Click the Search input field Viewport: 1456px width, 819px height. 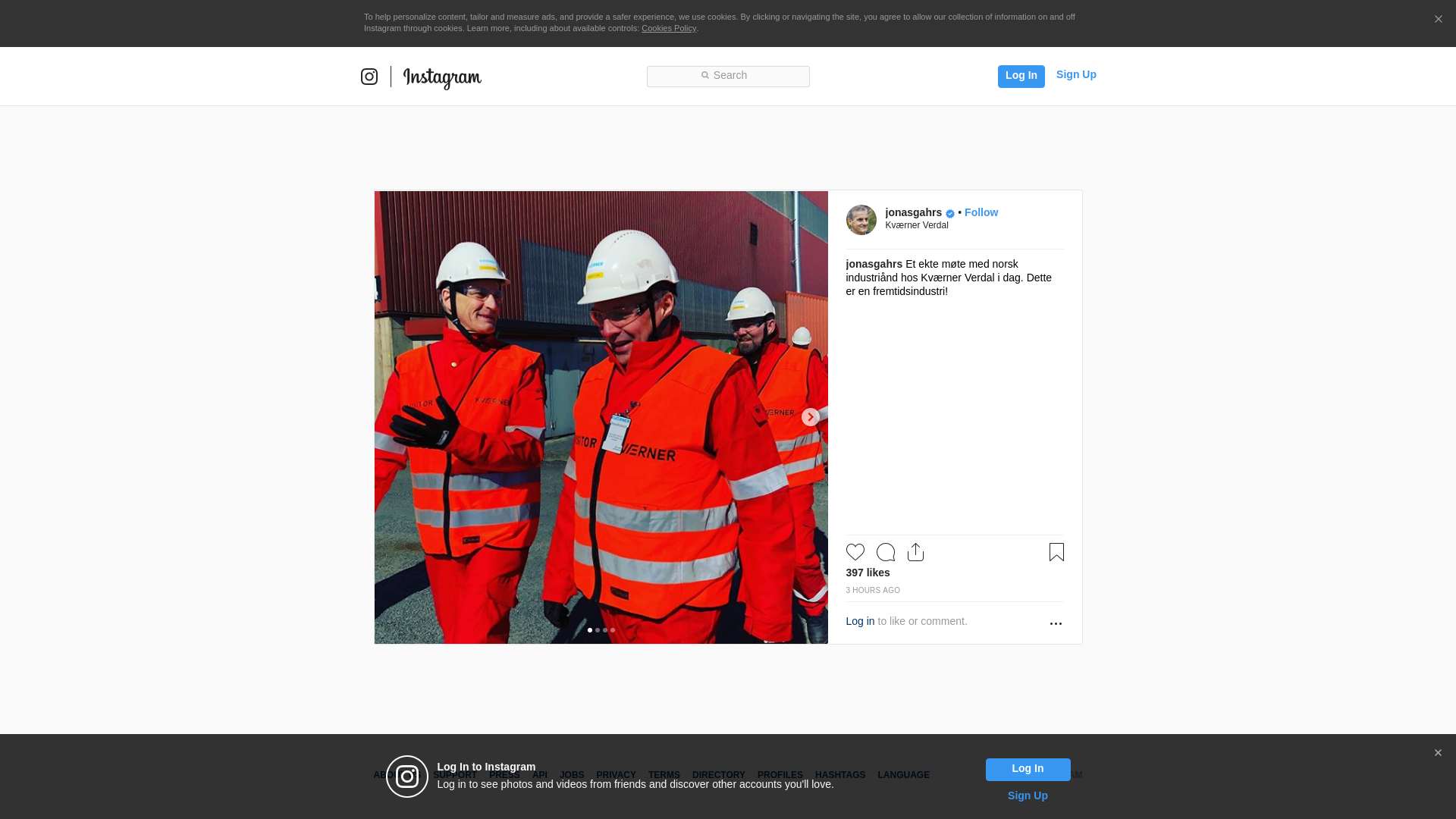tap(728, 76)
